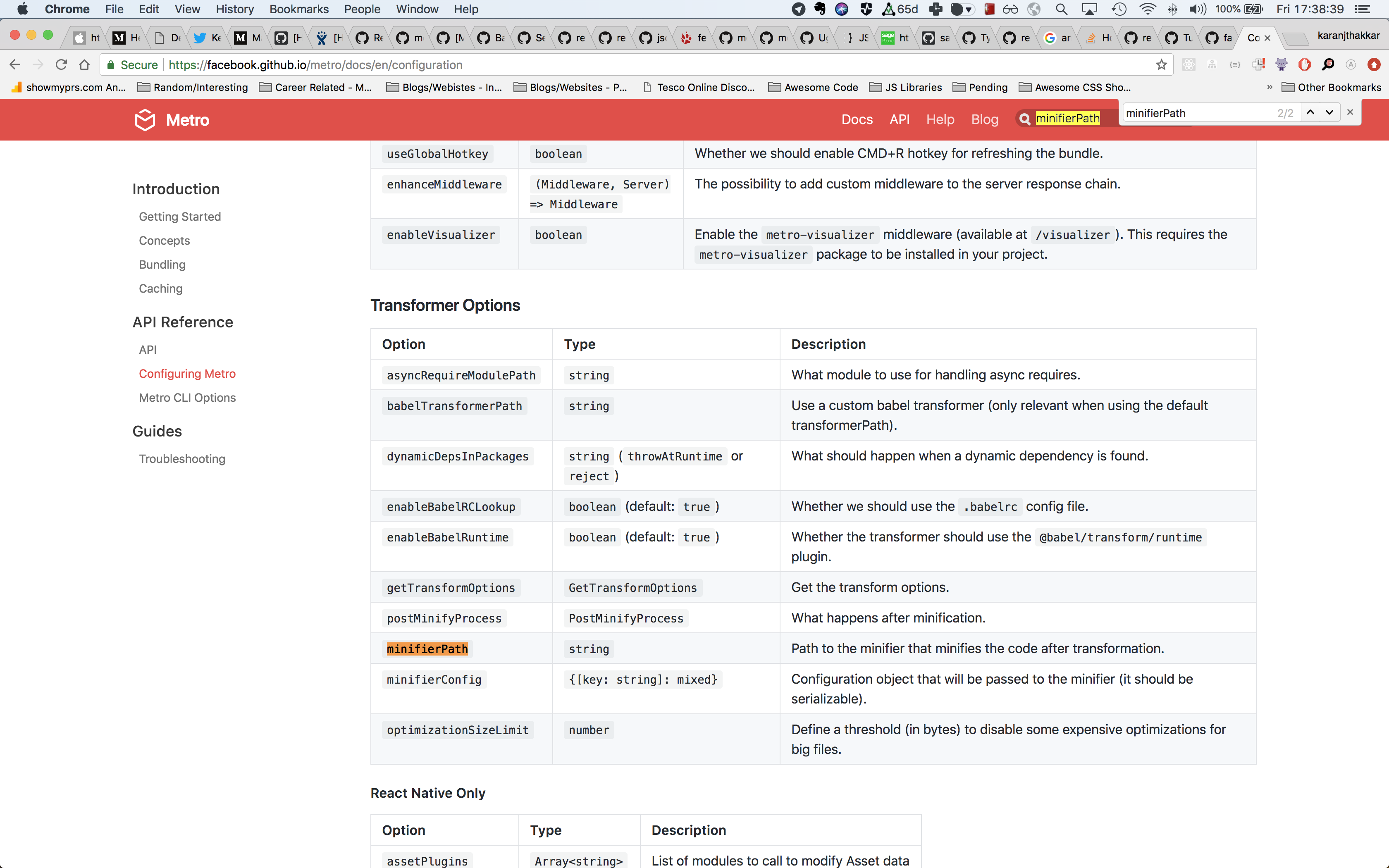Screen dimensions: 1389x868
Task: Click the search magnifier in Metro's navbar
Action: 1025,118
